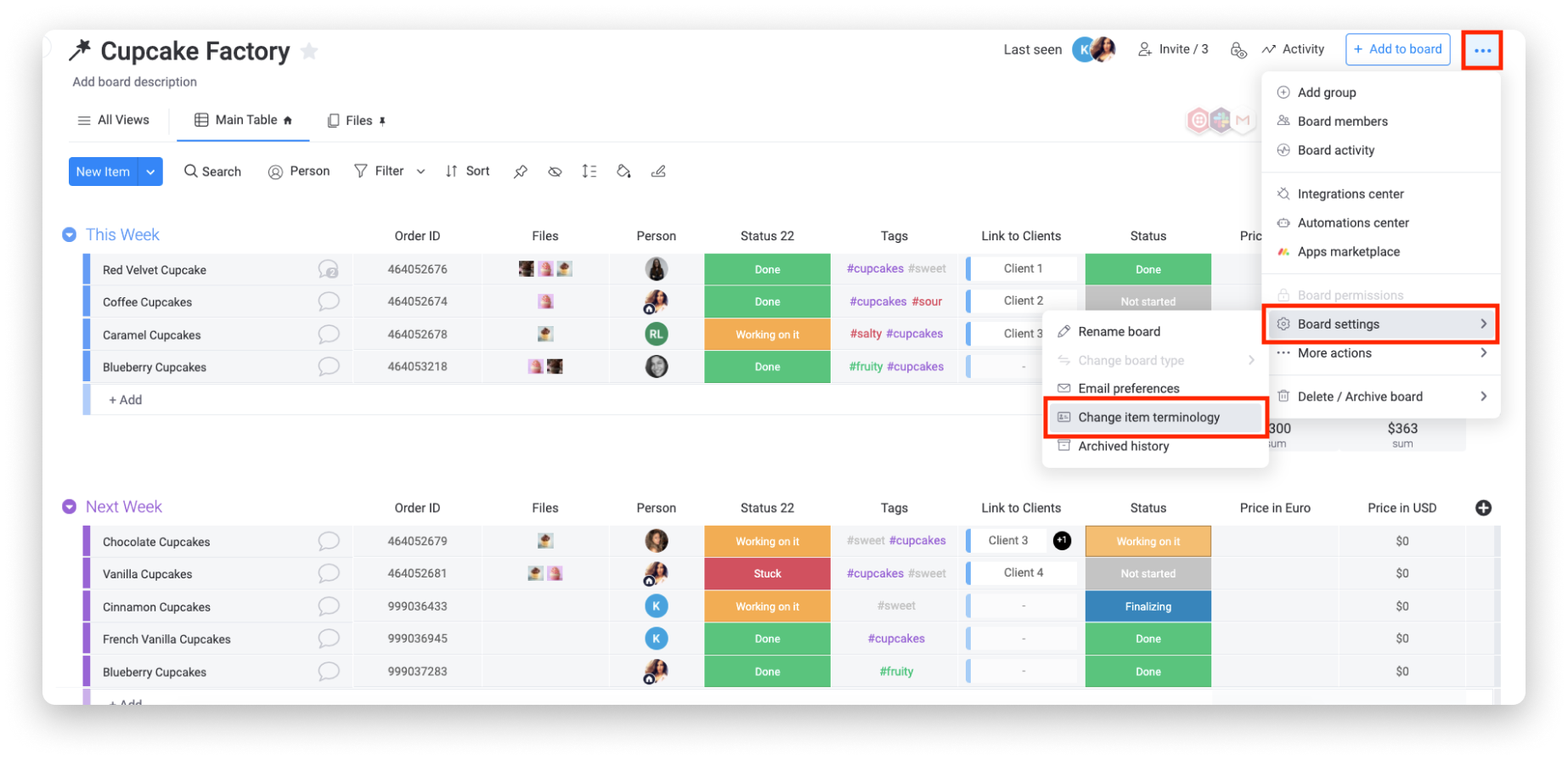The height and width of the screenshot is (760, 1568).
Task: Open conversation bubble for Cinnamon Cupcakes
Action: (329, 606)
